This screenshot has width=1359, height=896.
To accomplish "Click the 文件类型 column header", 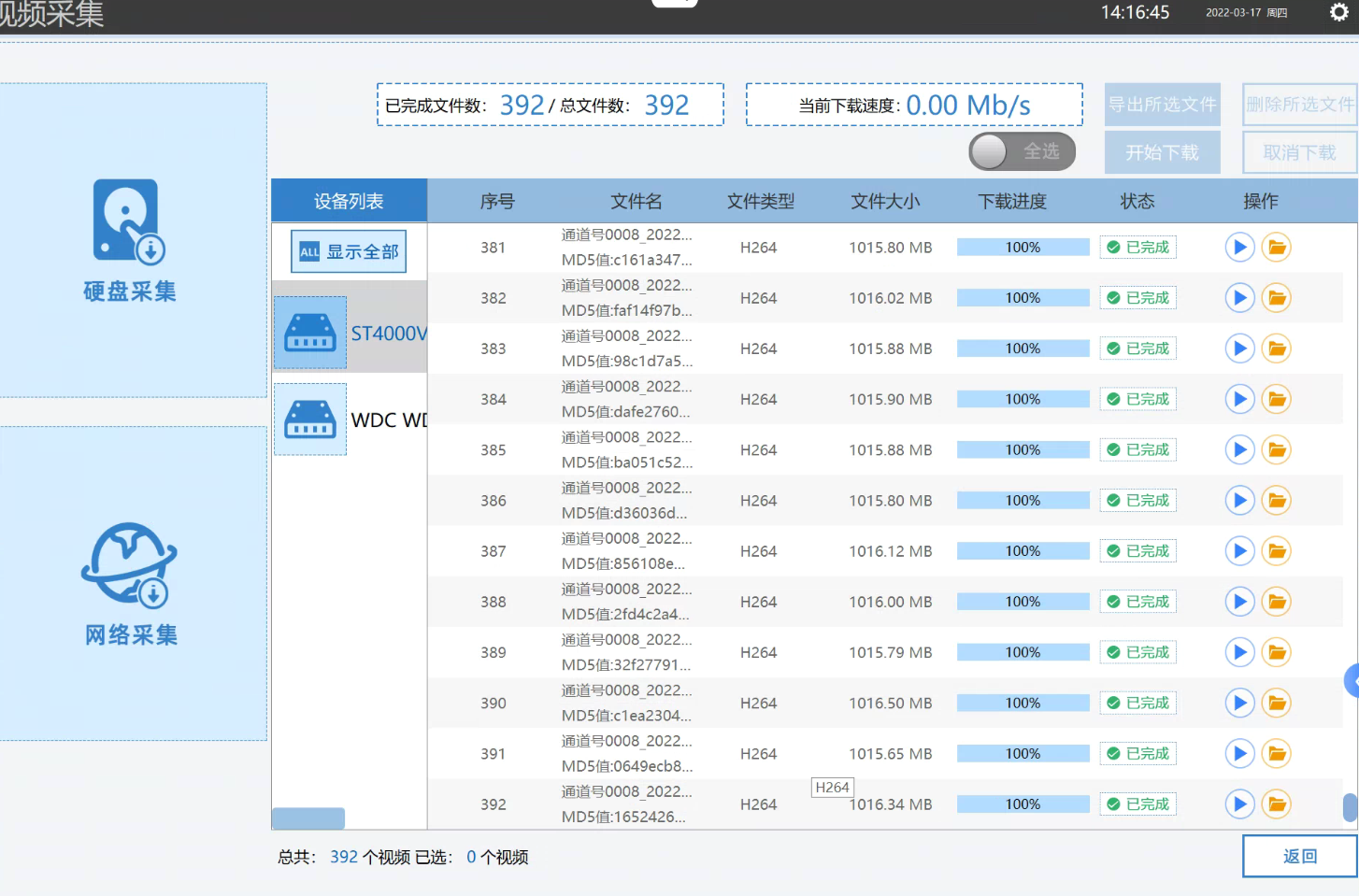I will tap(761, 201).
